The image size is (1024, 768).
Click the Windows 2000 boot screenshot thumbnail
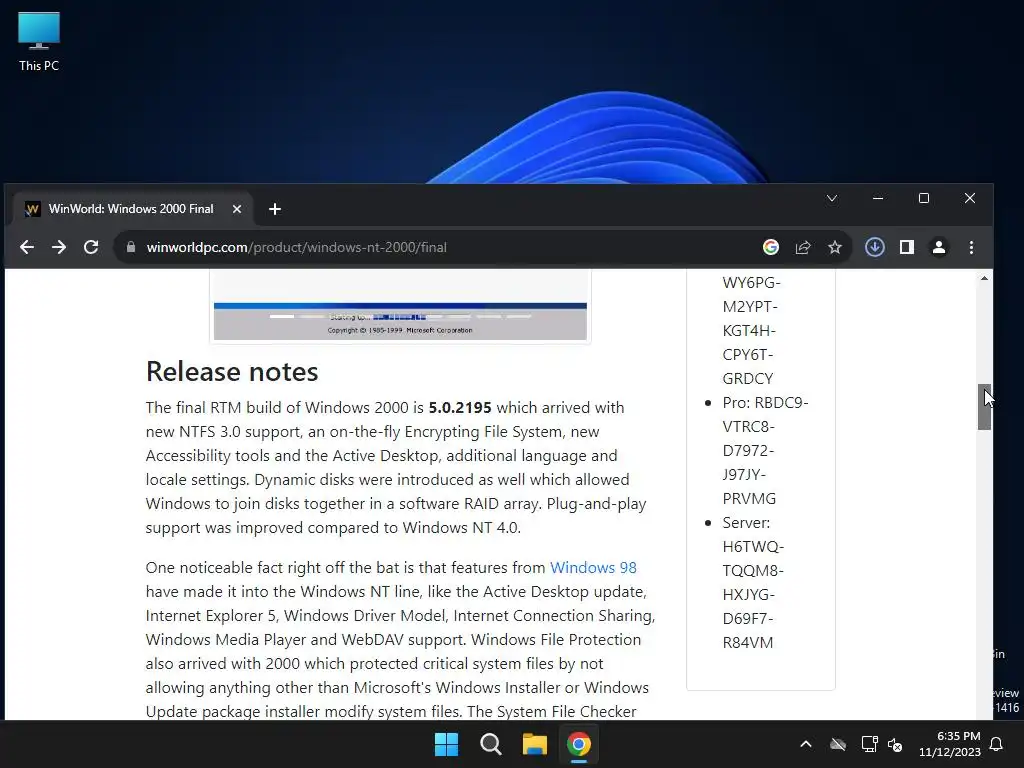400,307
